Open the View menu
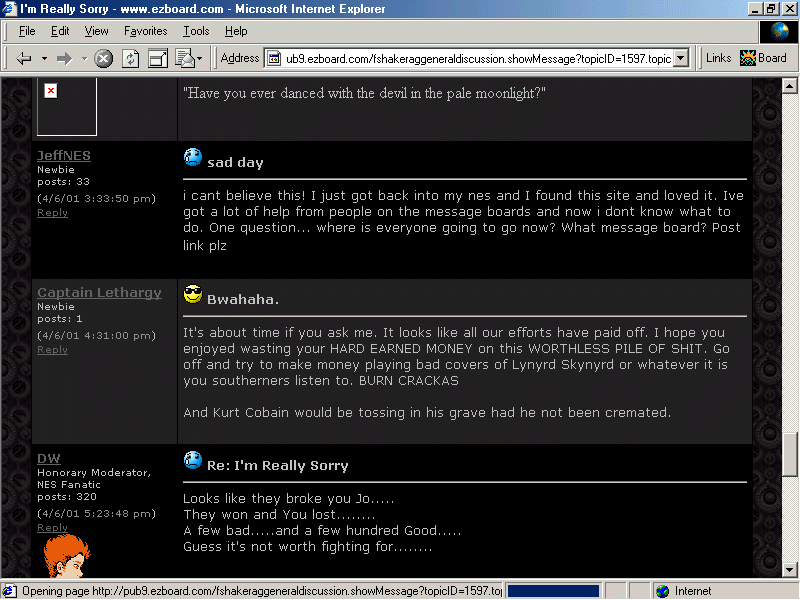Screen dimensions: 800x600 point(97,31)
